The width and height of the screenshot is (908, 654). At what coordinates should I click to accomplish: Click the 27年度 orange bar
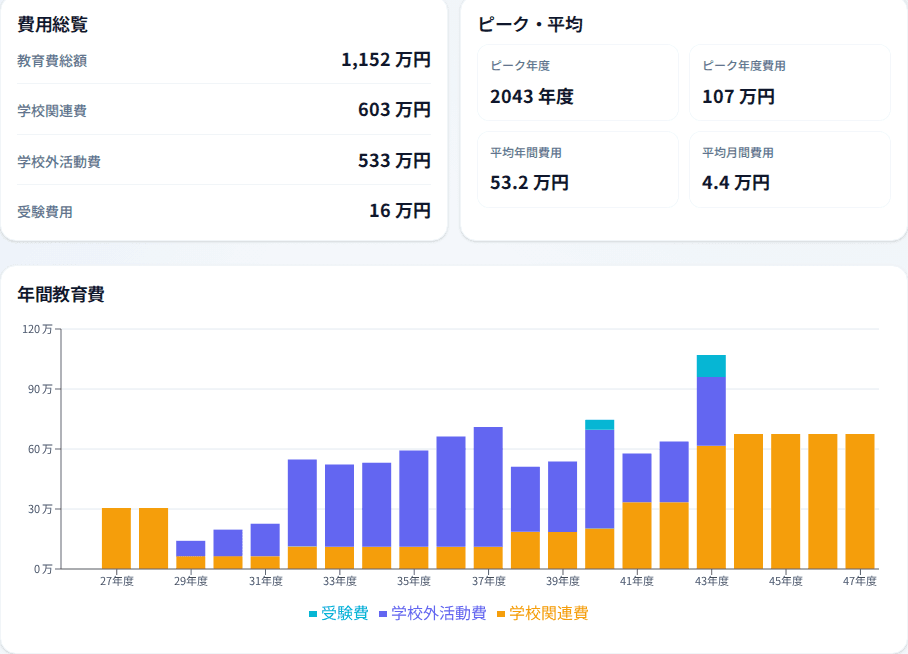(x=116, y=538)
